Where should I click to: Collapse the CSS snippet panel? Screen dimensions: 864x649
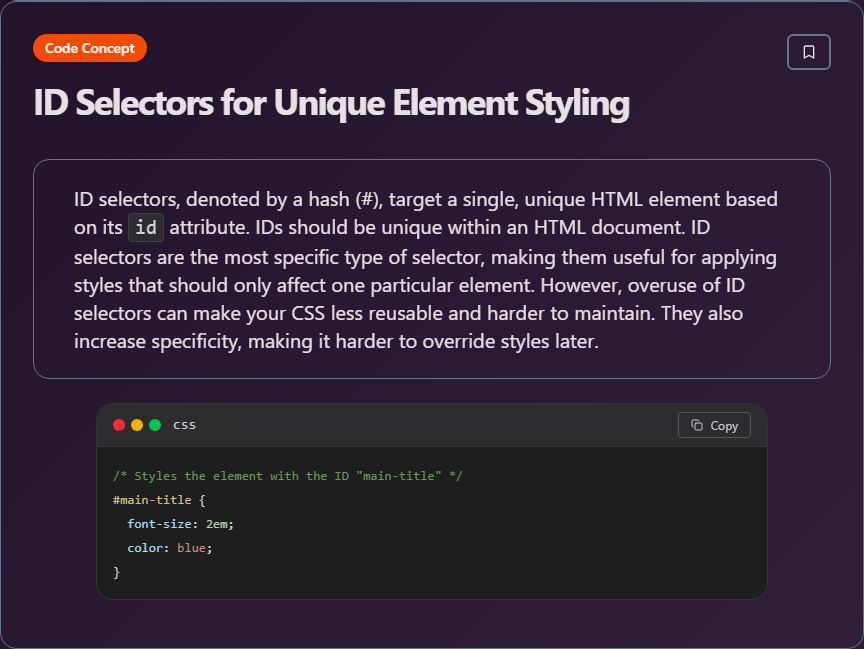coord(432,500)
